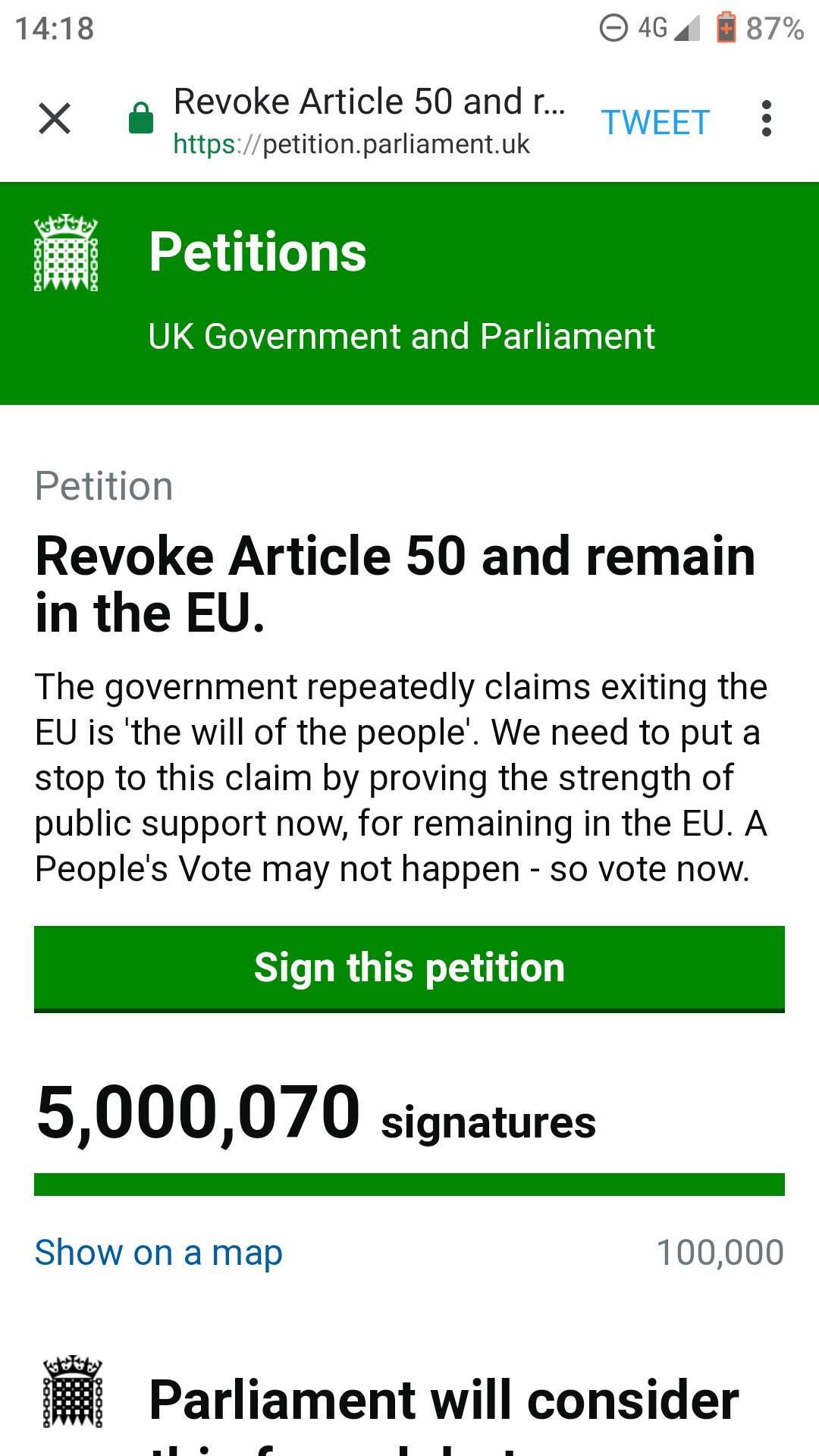Screen dimensions: 819x1456
Task: Close the browser custom tab
Action: pyautogui.click(x=55, y=119)
